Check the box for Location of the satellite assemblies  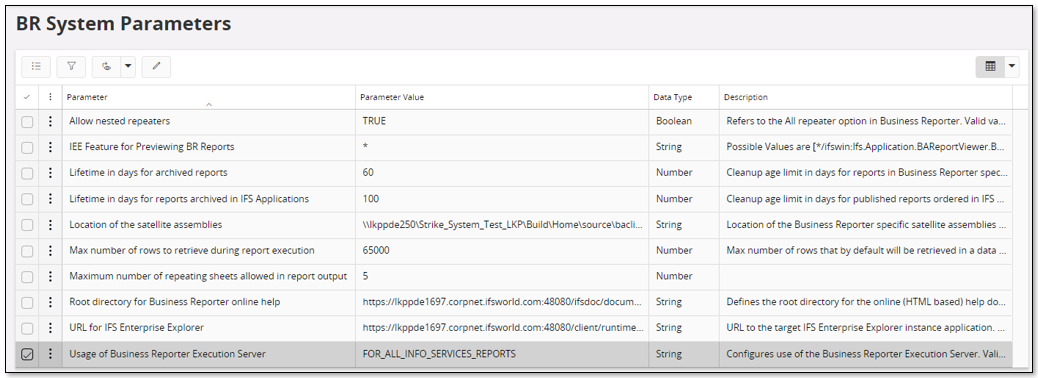[26, 225]
